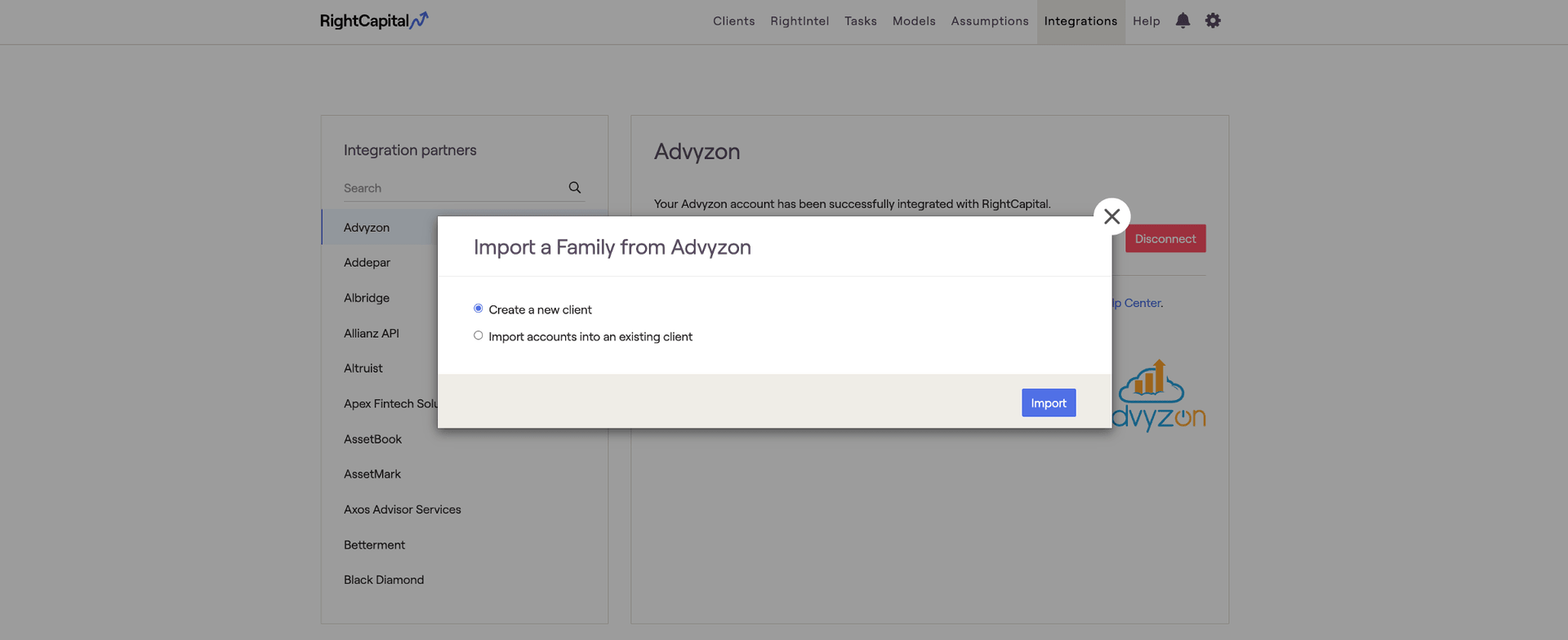The width and height of the screenshot is (1568, 640).
Task: Navigate to Assumptions
Action: point(989,21)
